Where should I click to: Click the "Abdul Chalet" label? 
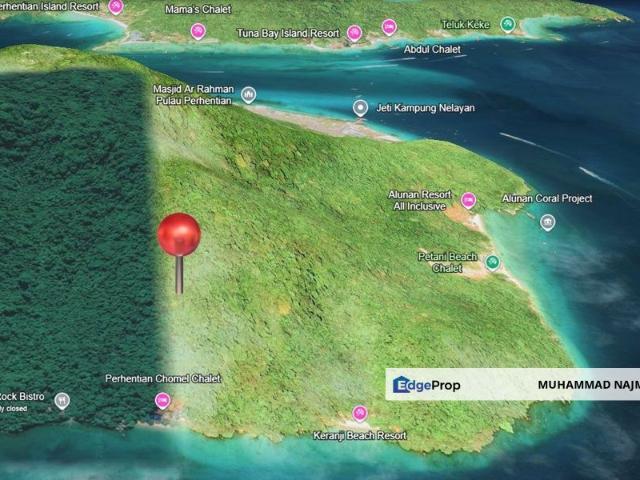[432, 49]
